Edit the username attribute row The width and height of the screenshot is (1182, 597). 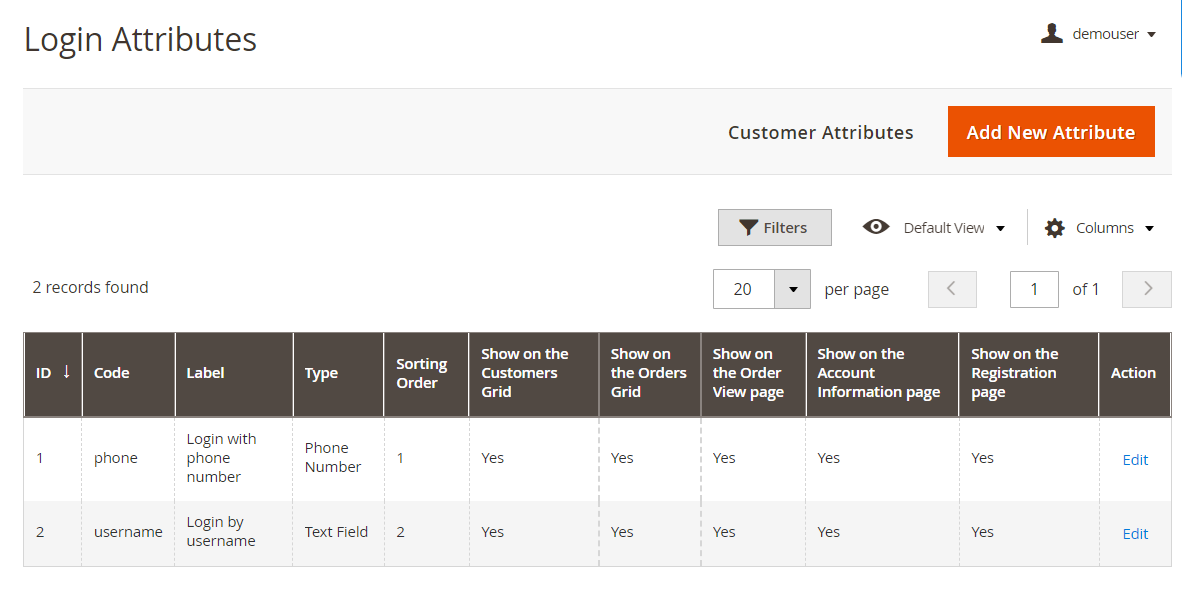coord(1135,534)
